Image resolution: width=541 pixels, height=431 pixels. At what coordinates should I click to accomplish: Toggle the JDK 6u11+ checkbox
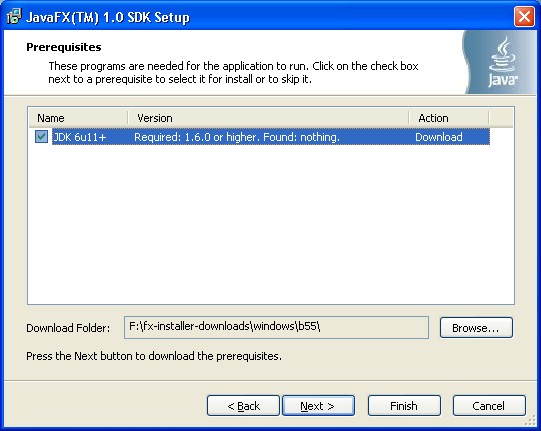point(41,137)
